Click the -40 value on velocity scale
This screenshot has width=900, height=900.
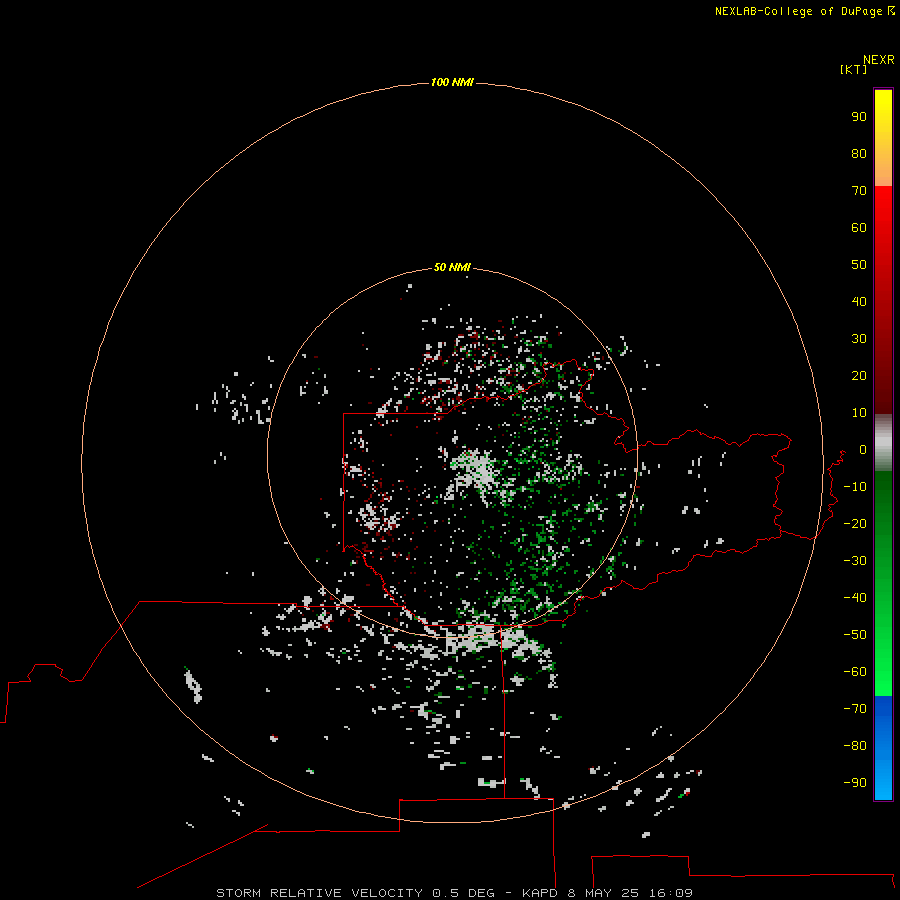[855, 598]
